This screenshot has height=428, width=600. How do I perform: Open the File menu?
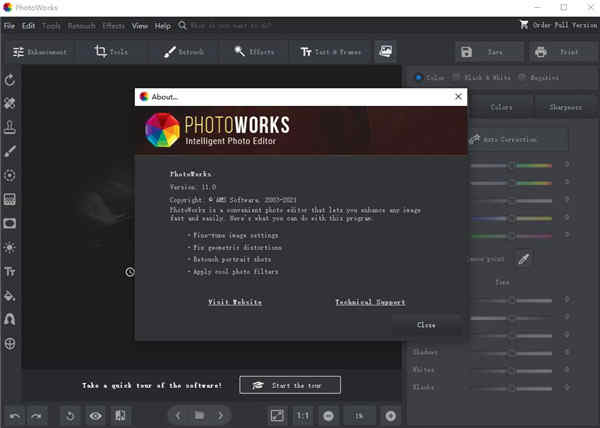click(10, 26)
